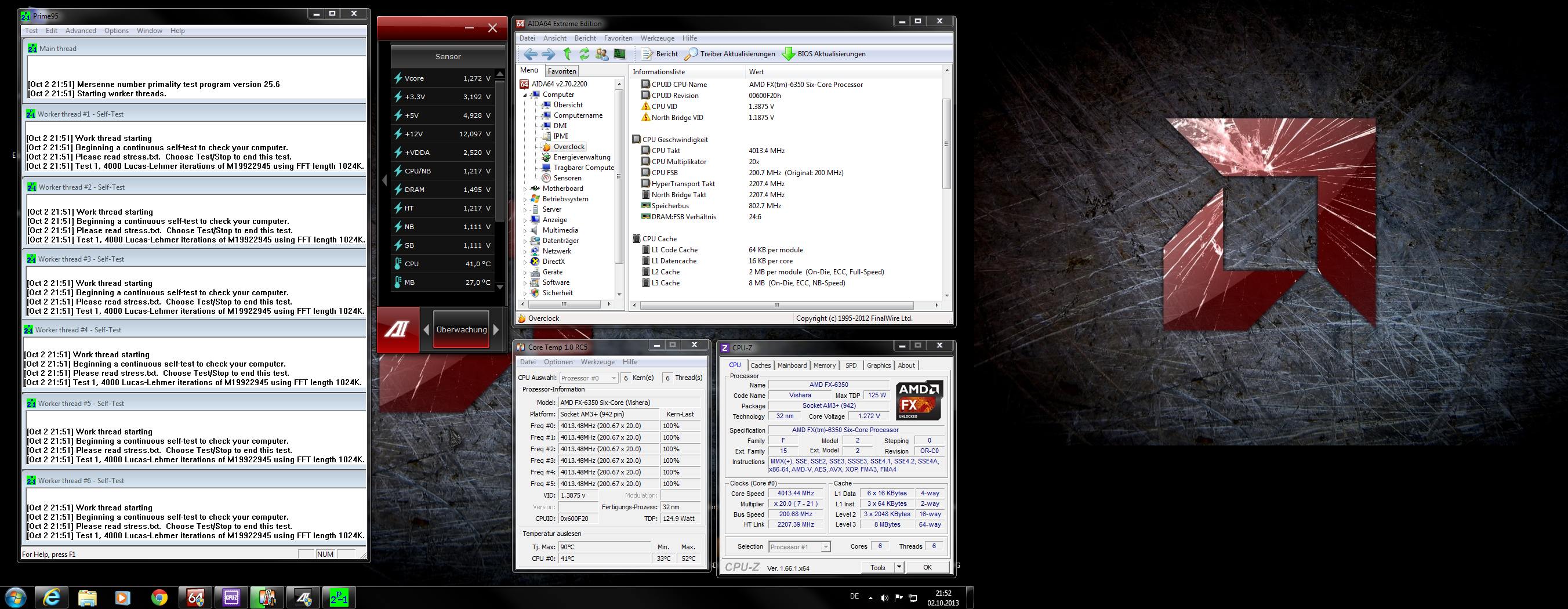The image size is (1568, 609).
Task: Select Sensoren in the AIDA64 tree
Action: [567, 179]
